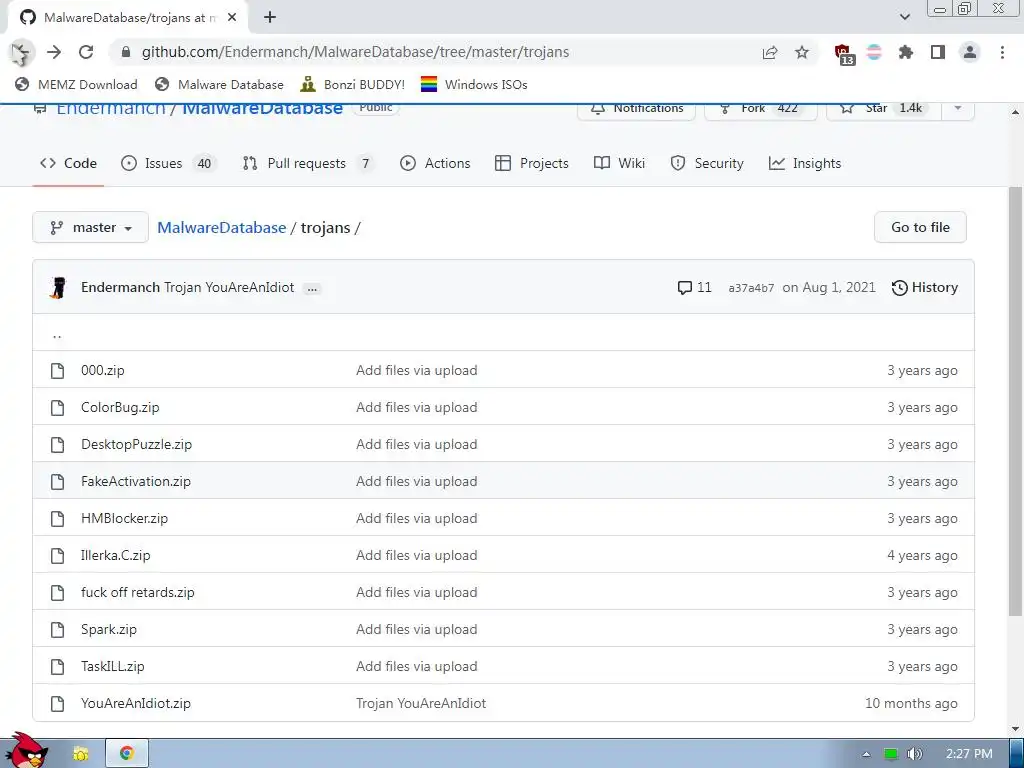Image resolution: width=1024 pixels, height=768 pixels.
Task: Open the Extensions puzzle piece menu
Action: tap(906, 52)
